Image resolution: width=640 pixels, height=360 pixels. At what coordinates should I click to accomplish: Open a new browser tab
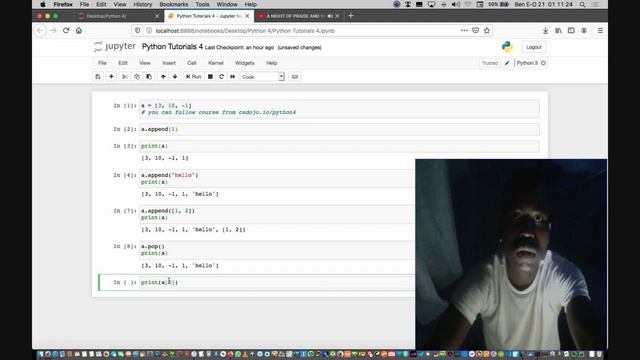(x=351, y=16)
